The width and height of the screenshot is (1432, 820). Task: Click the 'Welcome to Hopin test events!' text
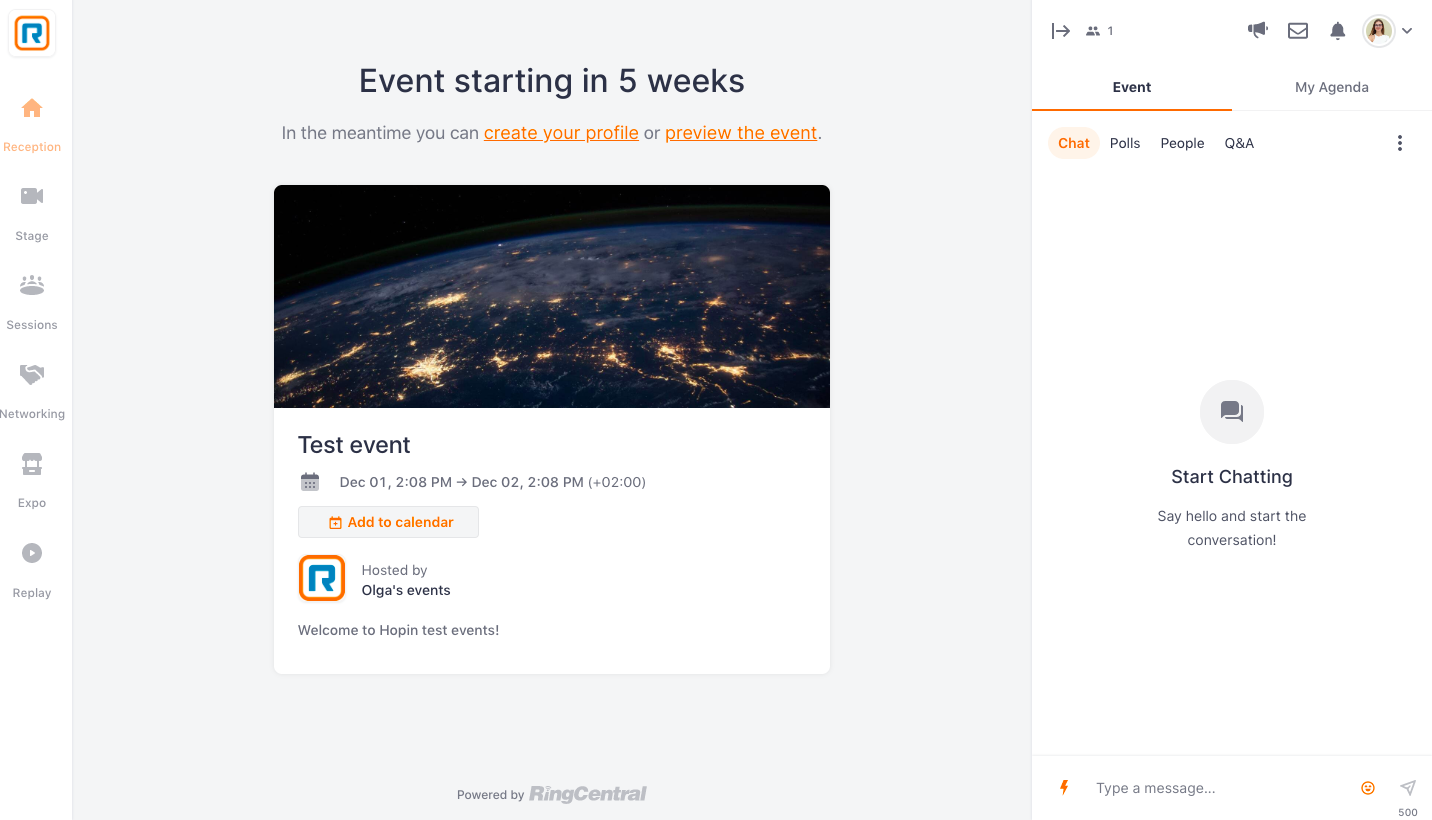(398, 630)
